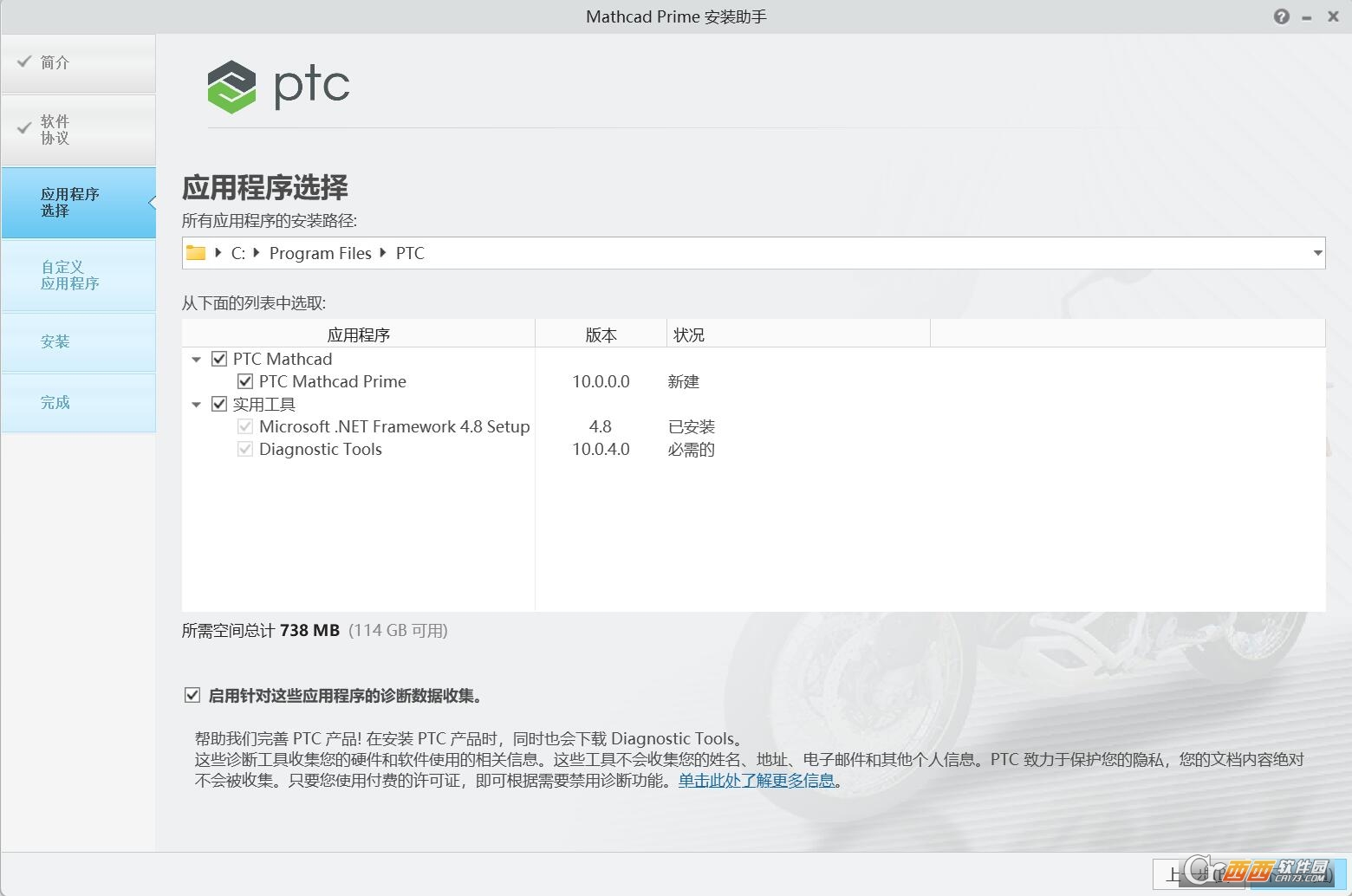Uncheck PTC Mathcad Prime application checkbox
This screenshot has width=1352, height=896.
coord(245,381)
